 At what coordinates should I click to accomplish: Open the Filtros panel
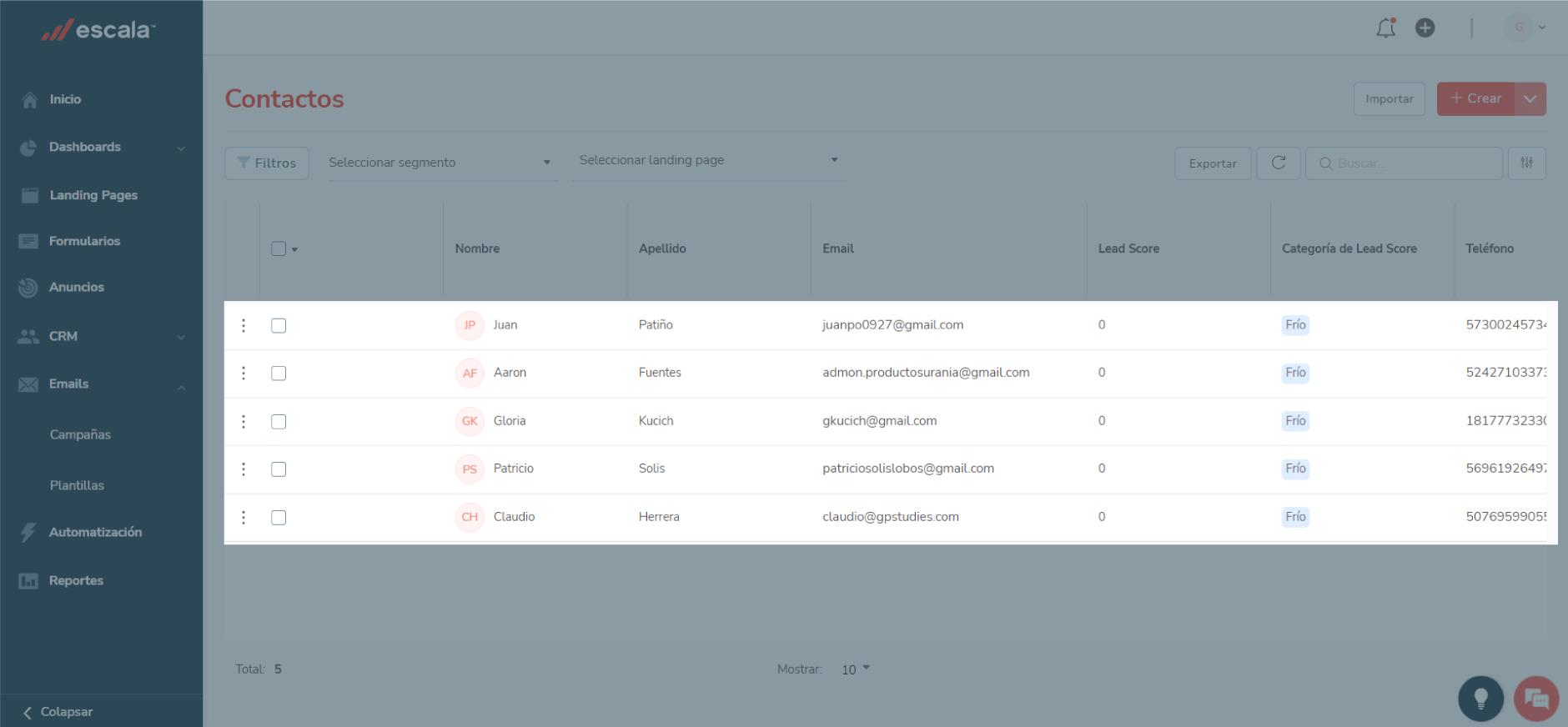pyautogui.click(x=267, y=163)
